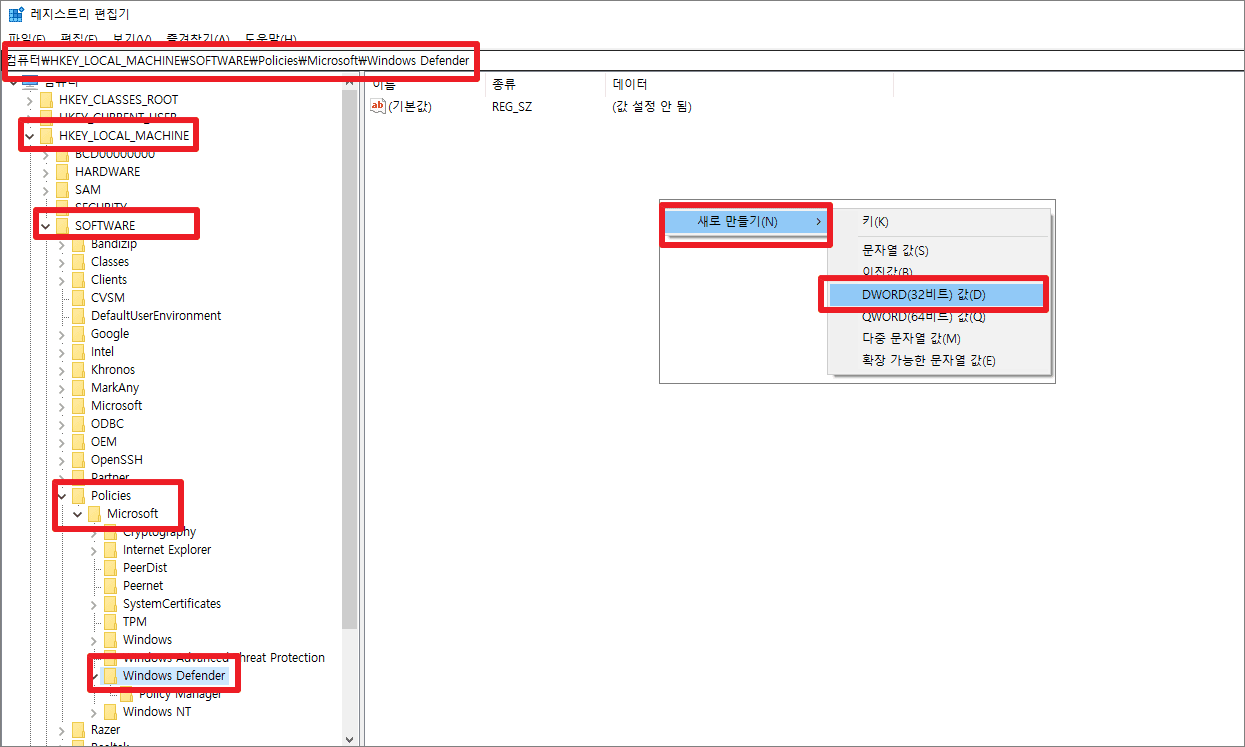Click the string icon beside (기본값)
This screenshot has height=747, width=1245.
click(378, 106)
